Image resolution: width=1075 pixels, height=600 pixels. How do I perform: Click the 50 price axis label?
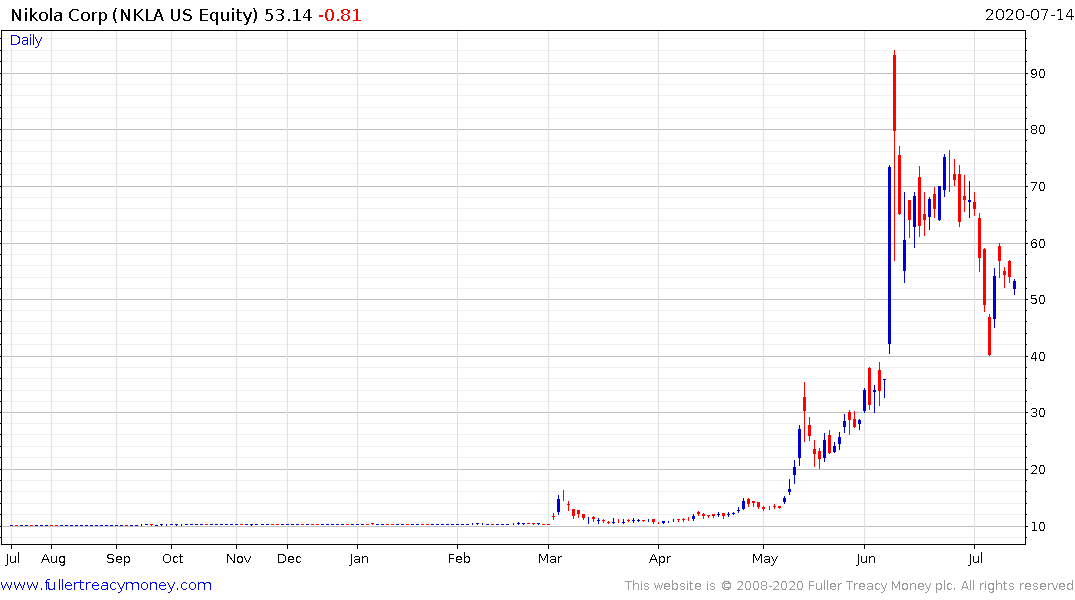(x=1038, y=300)
